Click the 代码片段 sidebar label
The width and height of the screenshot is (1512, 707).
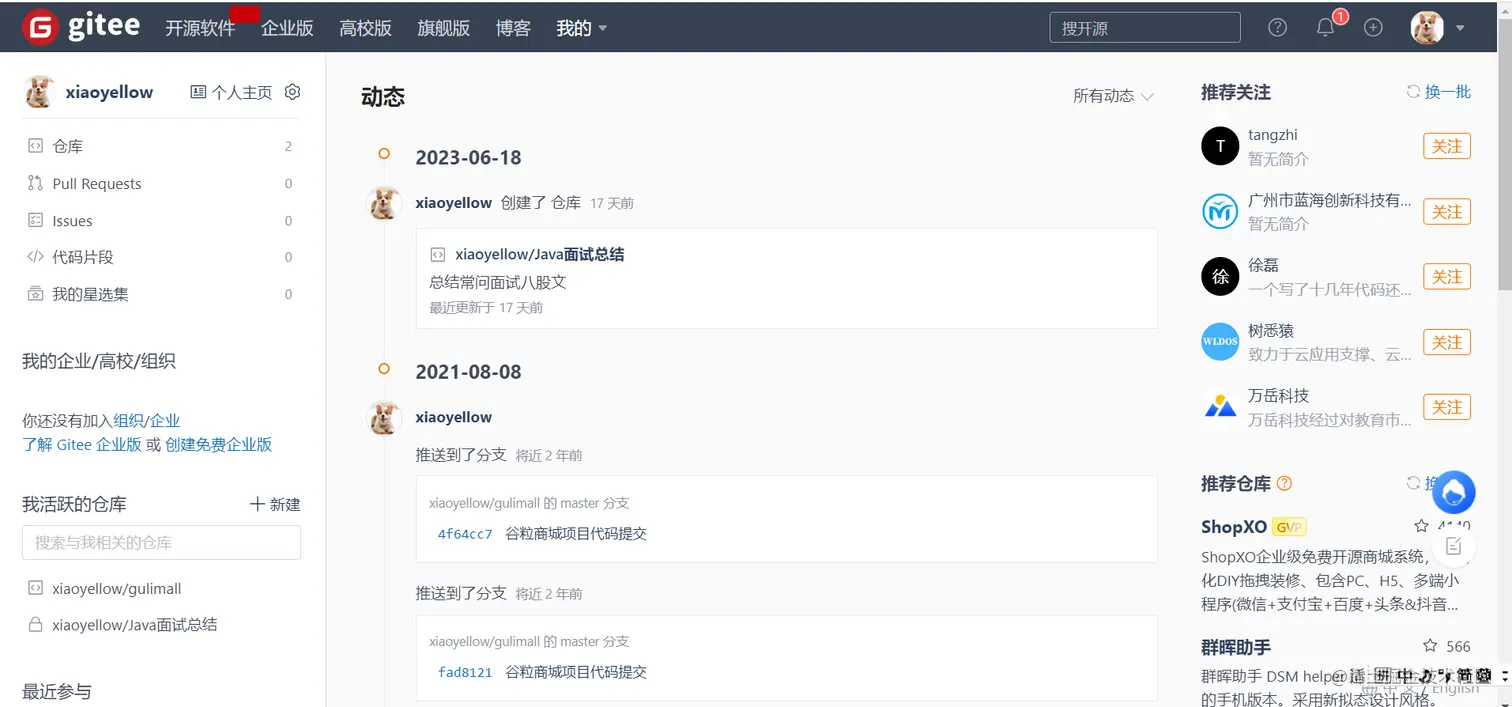click(x=83, y=257)
